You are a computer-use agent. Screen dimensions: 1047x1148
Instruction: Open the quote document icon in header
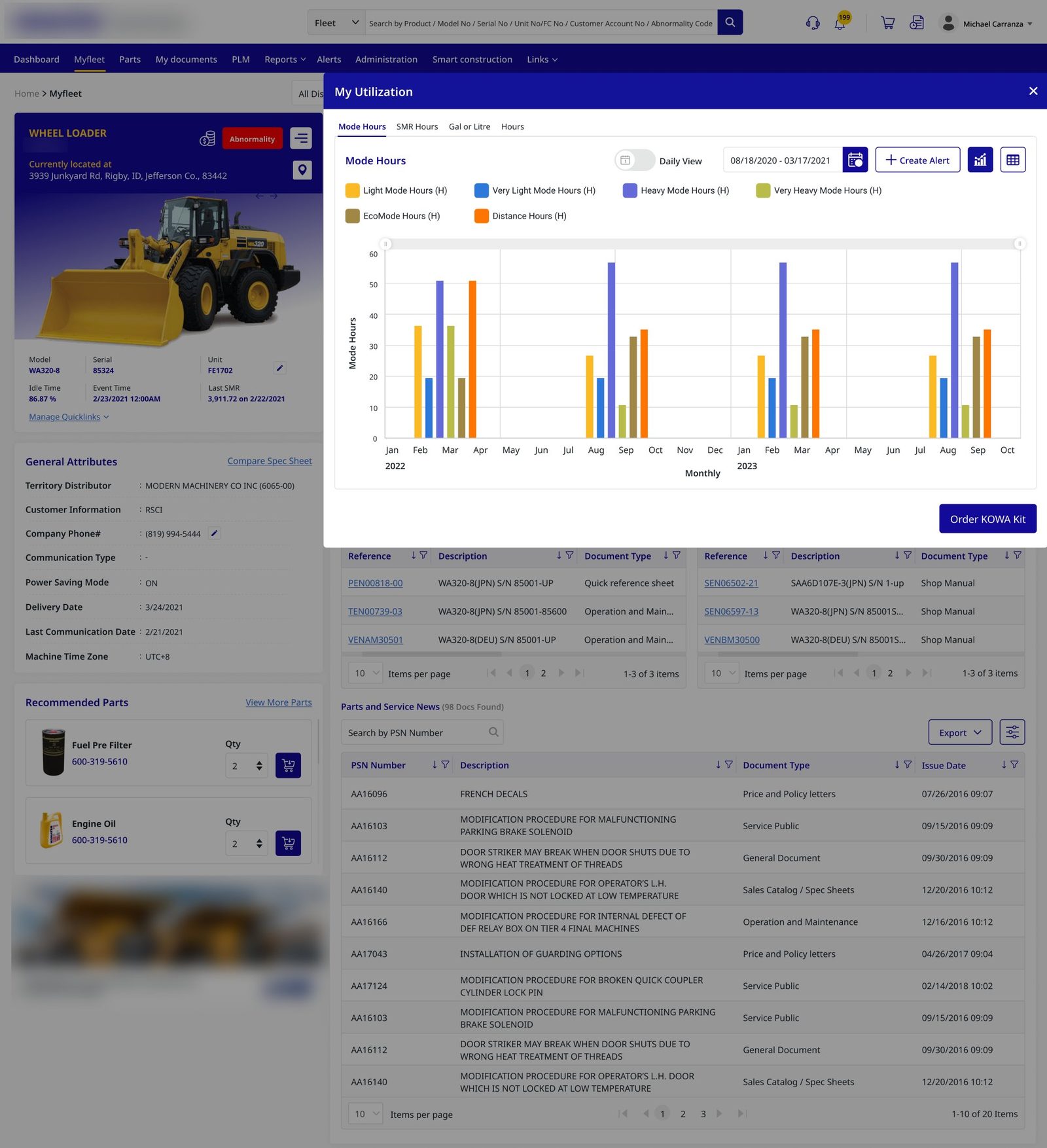click(x=917, y=23)
